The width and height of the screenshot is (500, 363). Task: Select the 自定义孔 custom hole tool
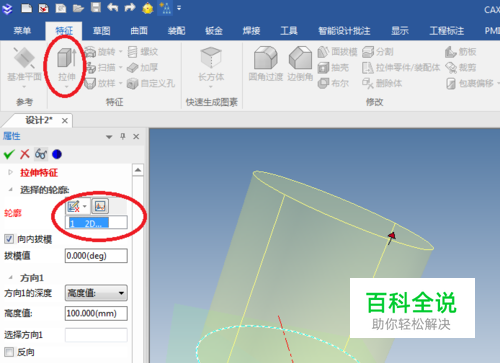pyautogui.click(x=151, y=83)
